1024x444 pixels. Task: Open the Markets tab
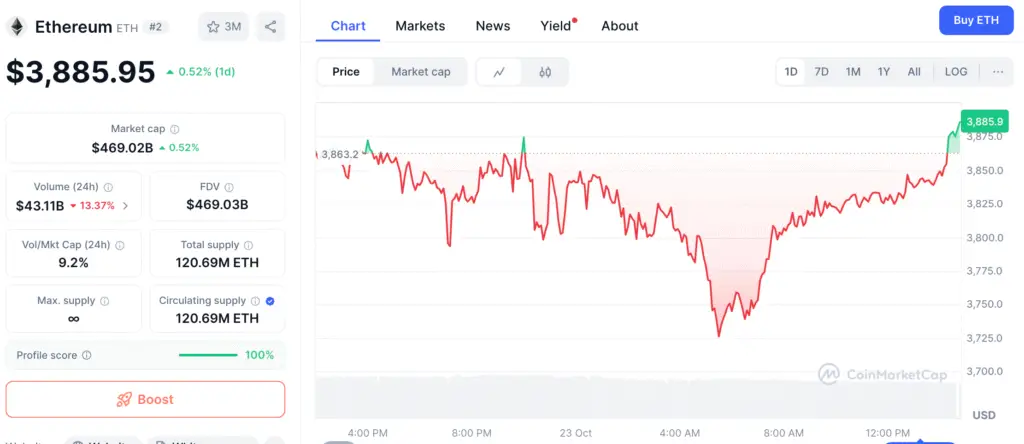[420, 26]
